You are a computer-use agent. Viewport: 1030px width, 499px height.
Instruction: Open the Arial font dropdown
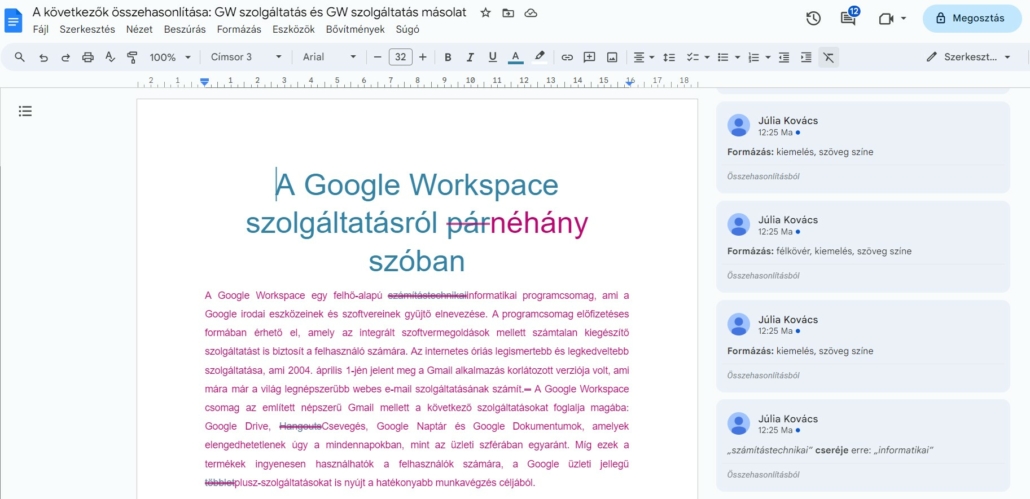[x=329, y=57]
